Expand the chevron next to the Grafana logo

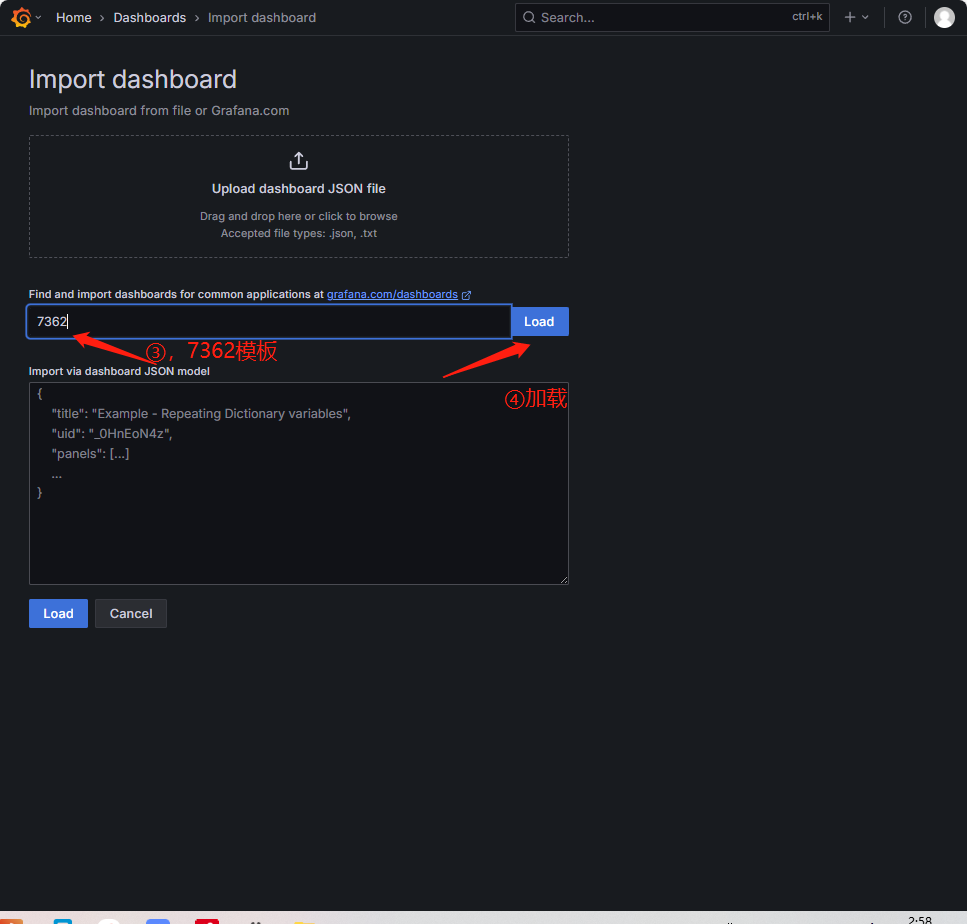[37, 17]
